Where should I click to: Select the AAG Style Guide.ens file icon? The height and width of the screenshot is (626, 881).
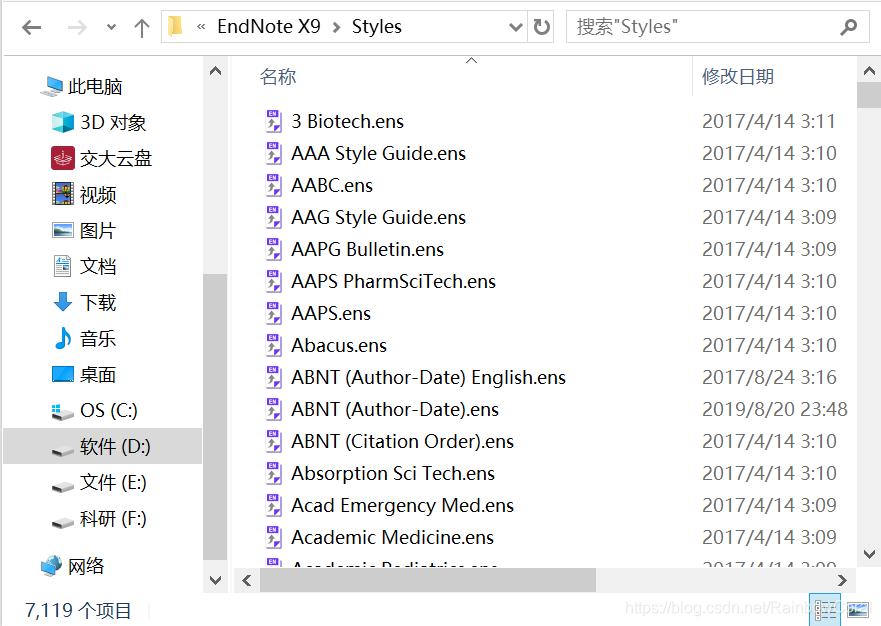click(273, 217)
